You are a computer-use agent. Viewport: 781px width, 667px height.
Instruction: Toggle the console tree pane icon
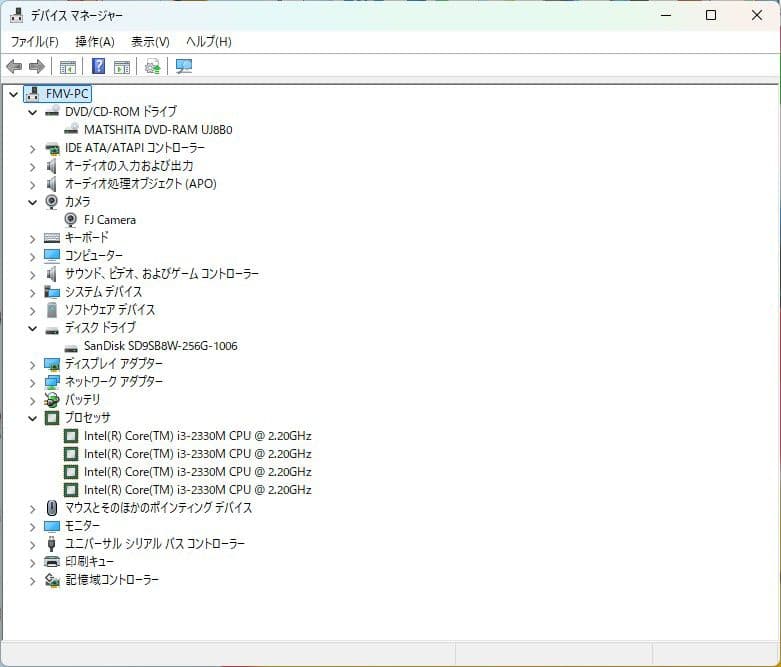tap(68, 66)
